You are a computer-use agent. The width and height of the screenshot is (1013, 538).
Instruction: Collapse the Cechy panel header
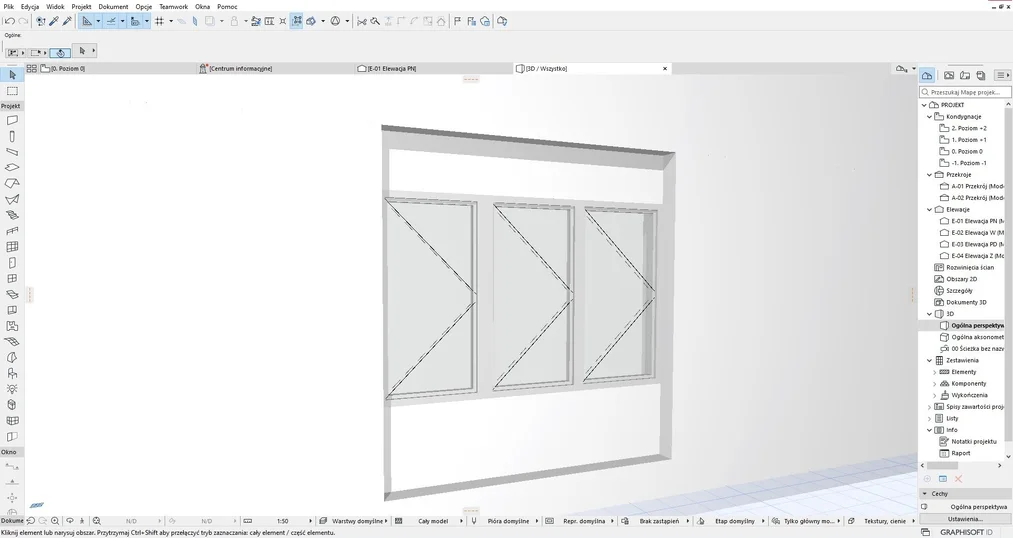click(965, 493)
